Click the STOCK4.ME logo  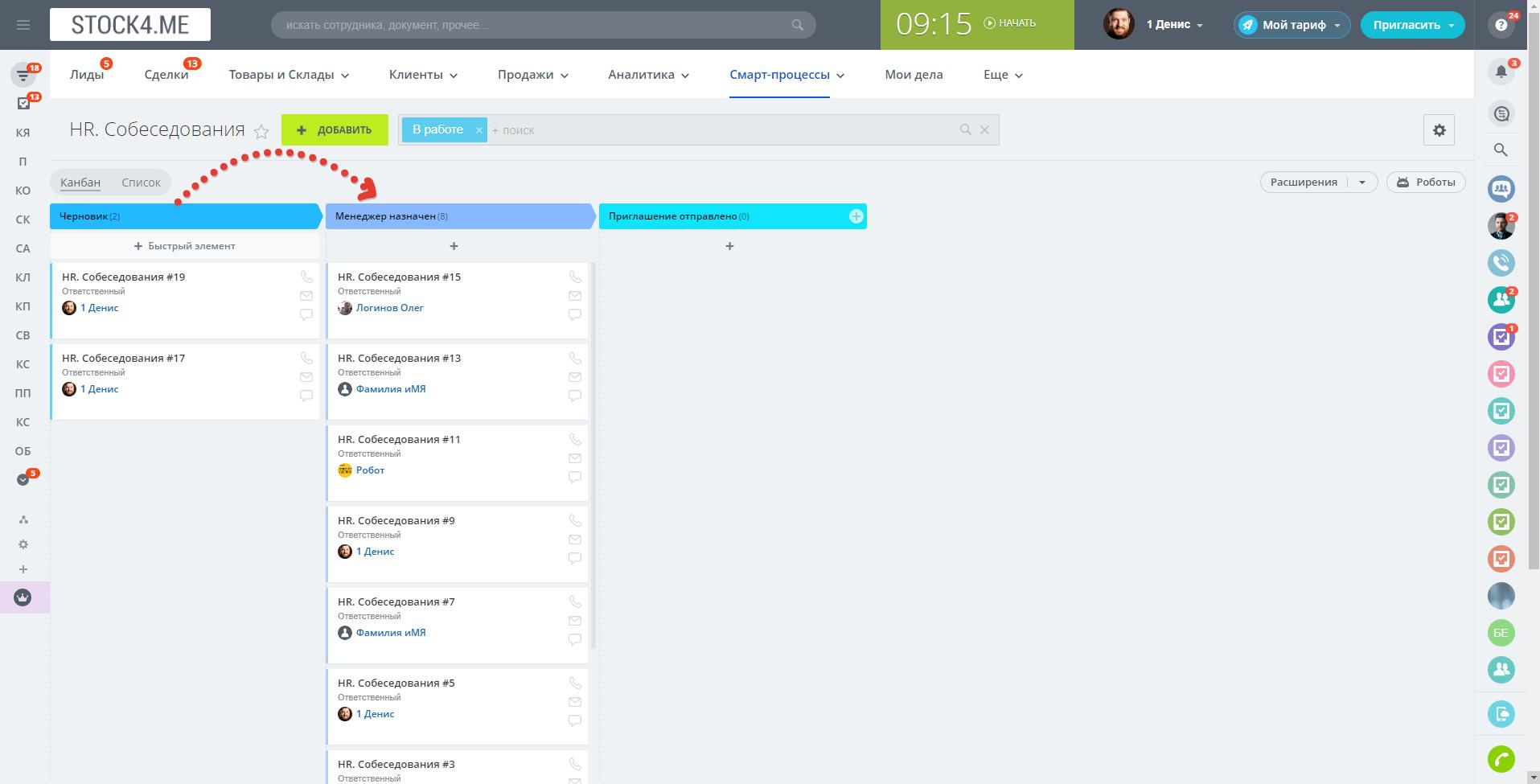pyautogui.click(x=130, y=25)
